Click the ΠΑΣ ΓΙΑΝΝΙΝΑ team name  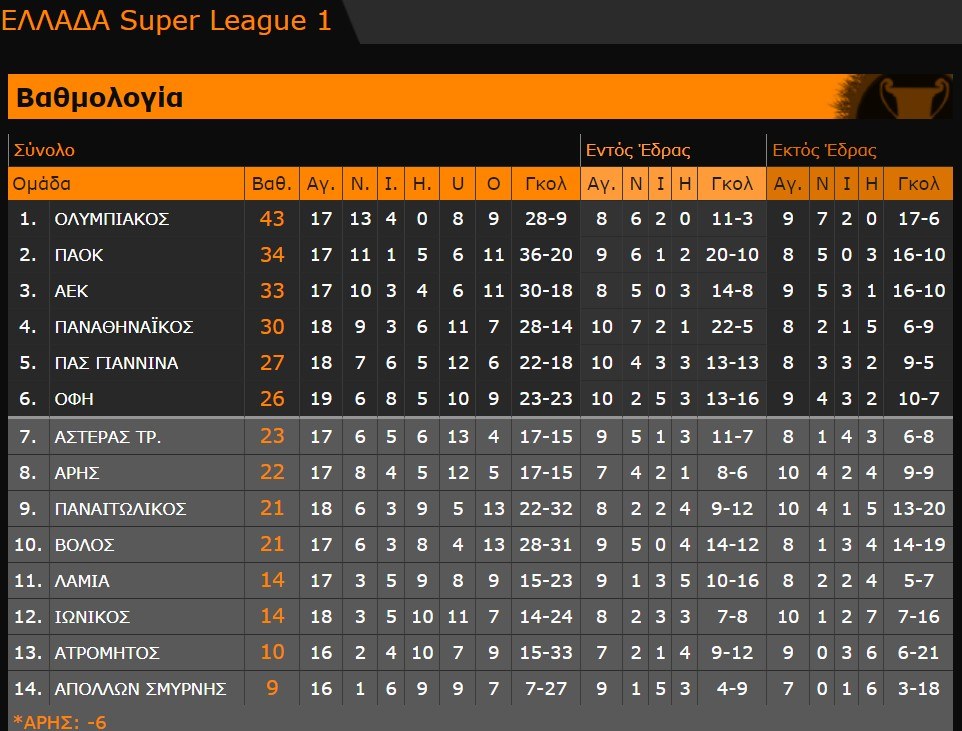pyautogui.click(x=116, y=363)
